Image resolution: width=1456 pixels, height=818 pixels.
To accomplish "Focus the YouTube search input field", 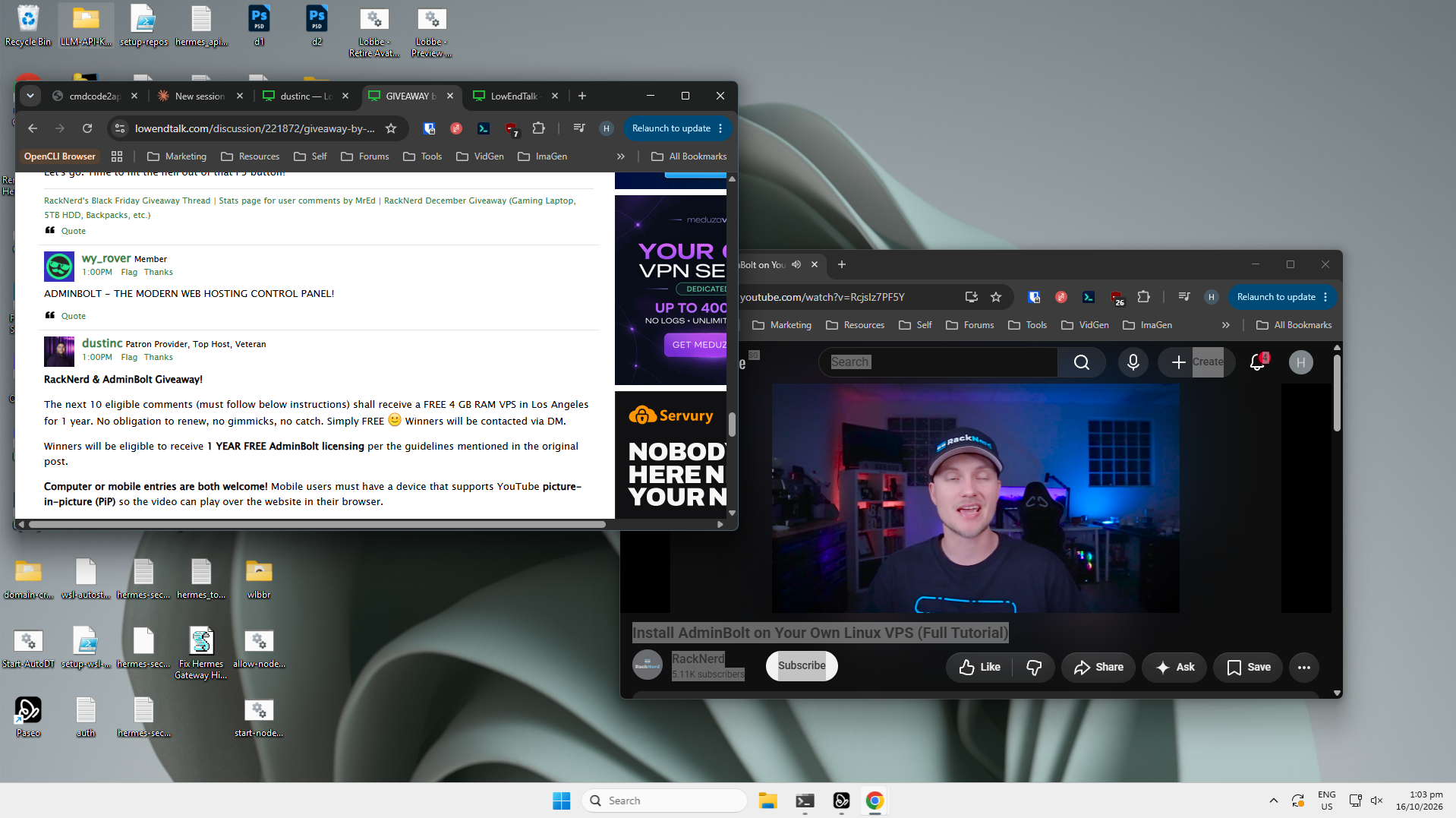I will 938,362.
